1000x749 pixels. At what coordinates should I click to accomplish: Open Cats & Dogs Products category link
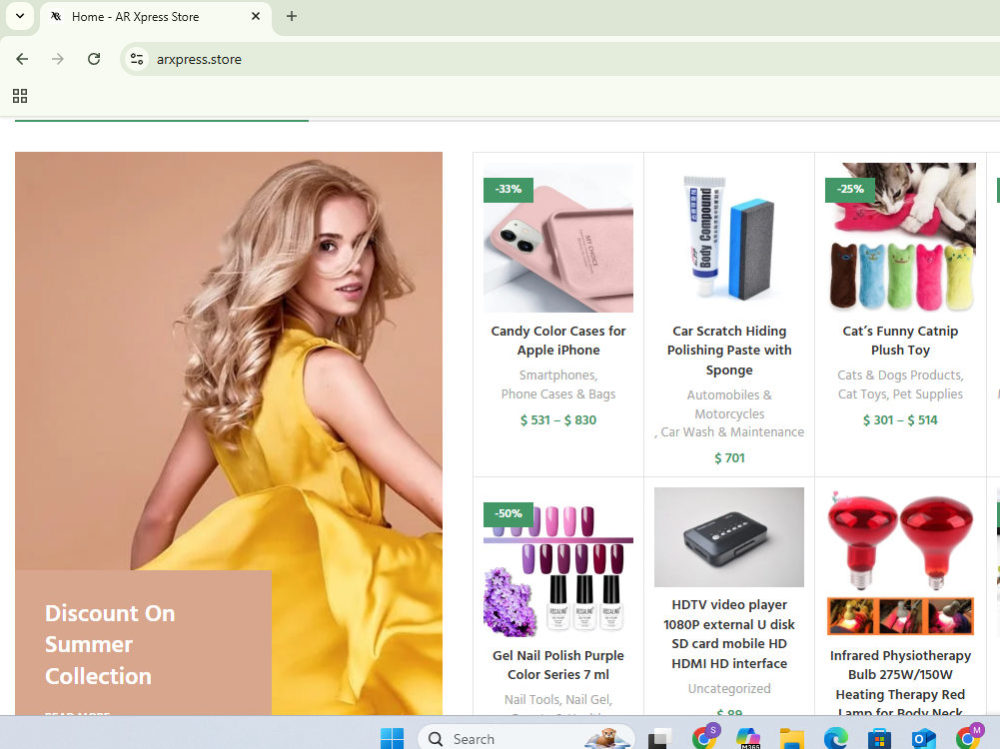pyautogui.click(x=899, y=375)
